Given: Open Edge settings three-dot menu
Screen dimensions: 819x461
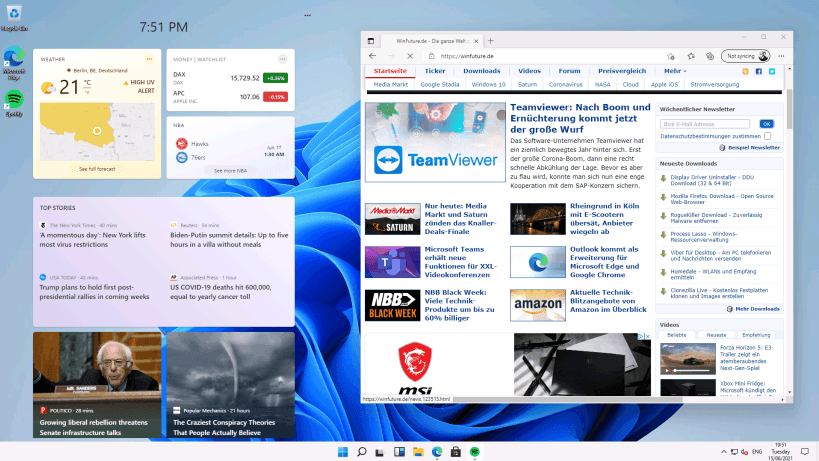Looking at the screenshot, I should (782, 56).
